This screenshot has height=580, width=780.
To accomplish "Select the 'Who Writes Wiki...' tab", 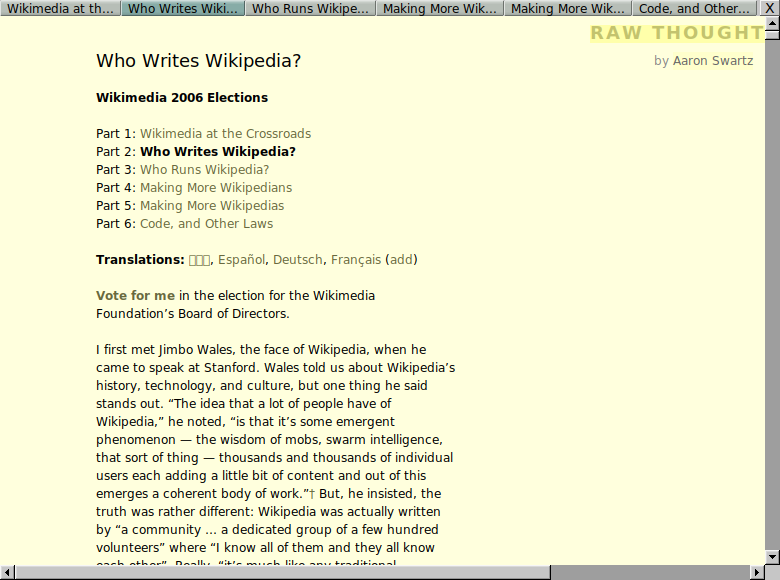I will point(183,8).
